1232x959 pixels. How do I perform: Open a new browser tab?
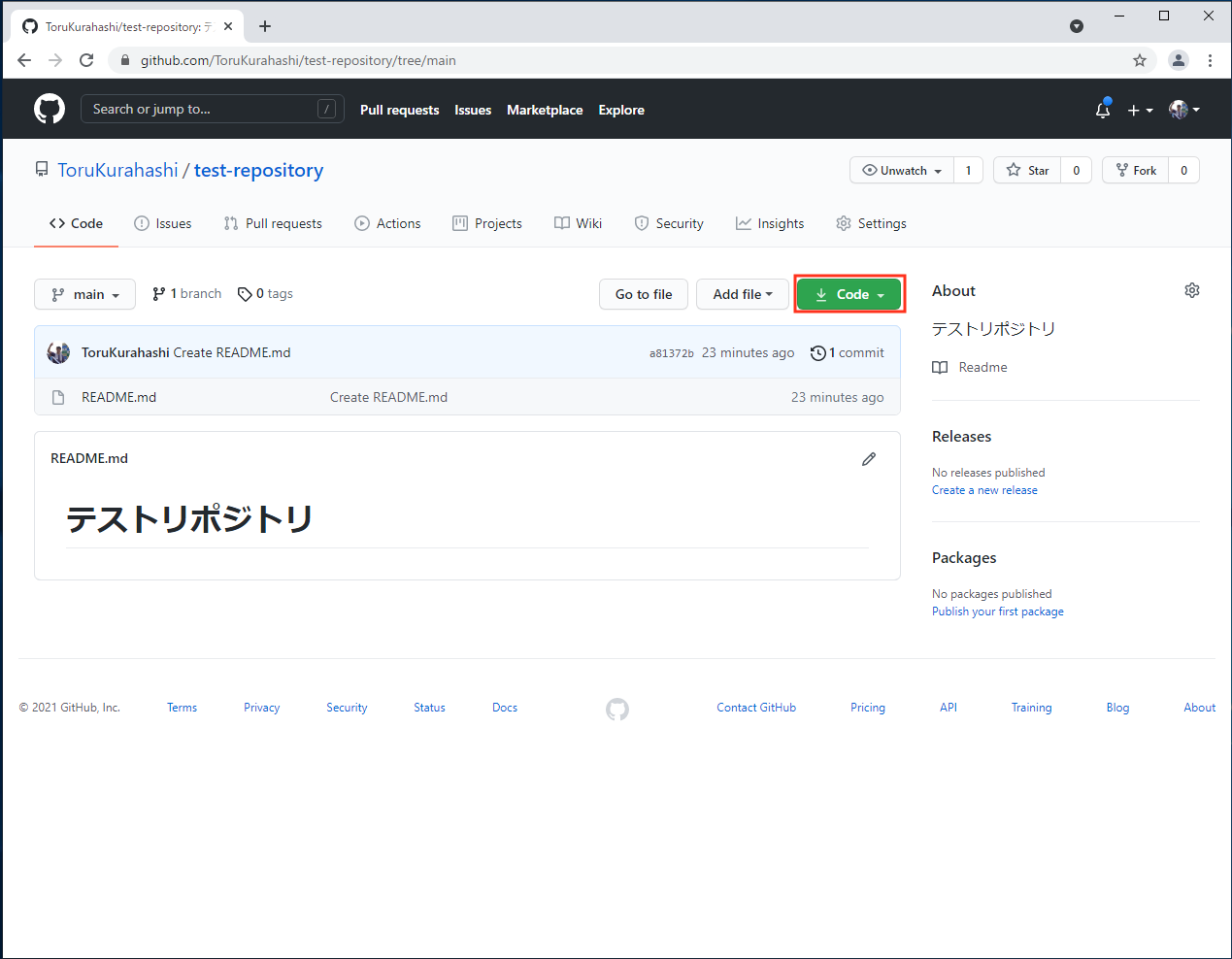click(x=265, y=26)
